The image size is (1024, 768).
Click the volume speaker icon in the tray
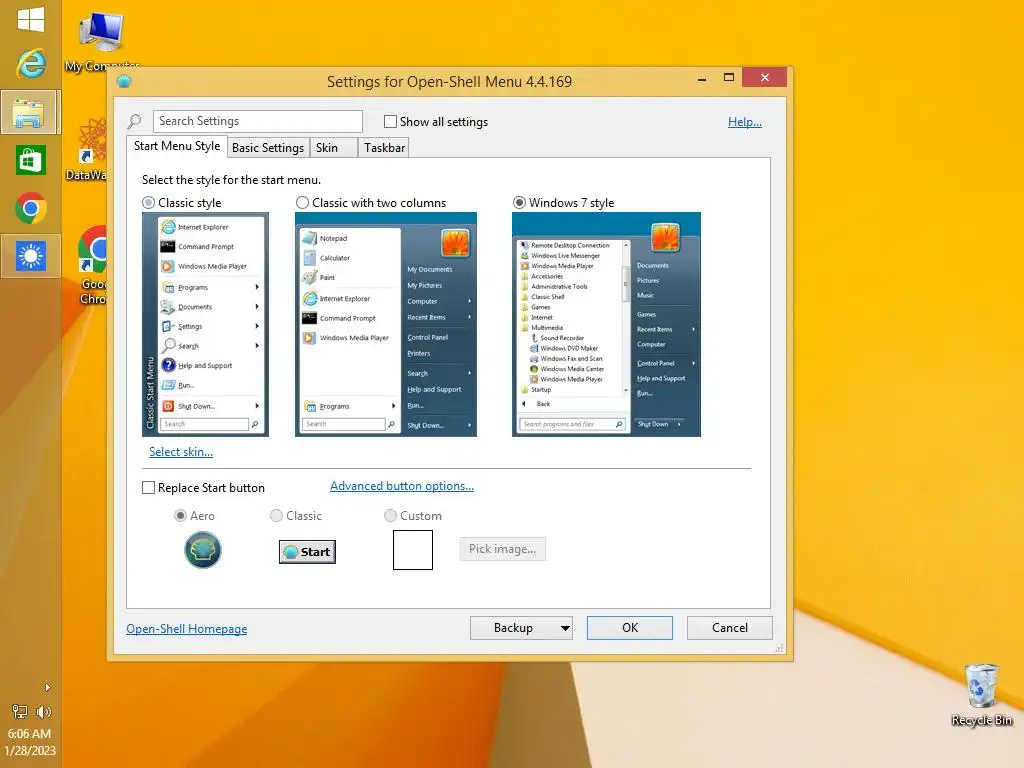[x=43, y=711]
